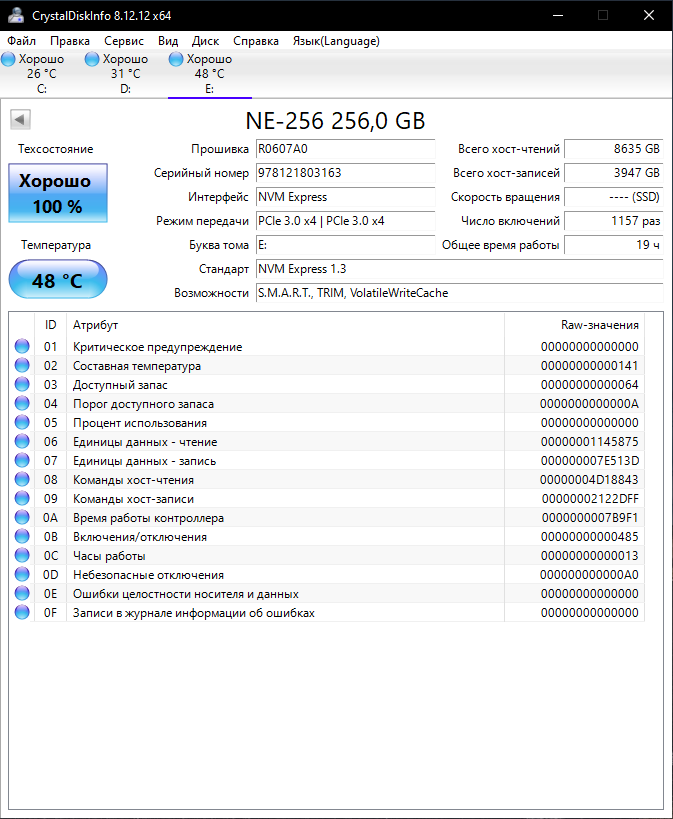
Task: Select the Составная температура attribute row
Action: coord(327,365)
